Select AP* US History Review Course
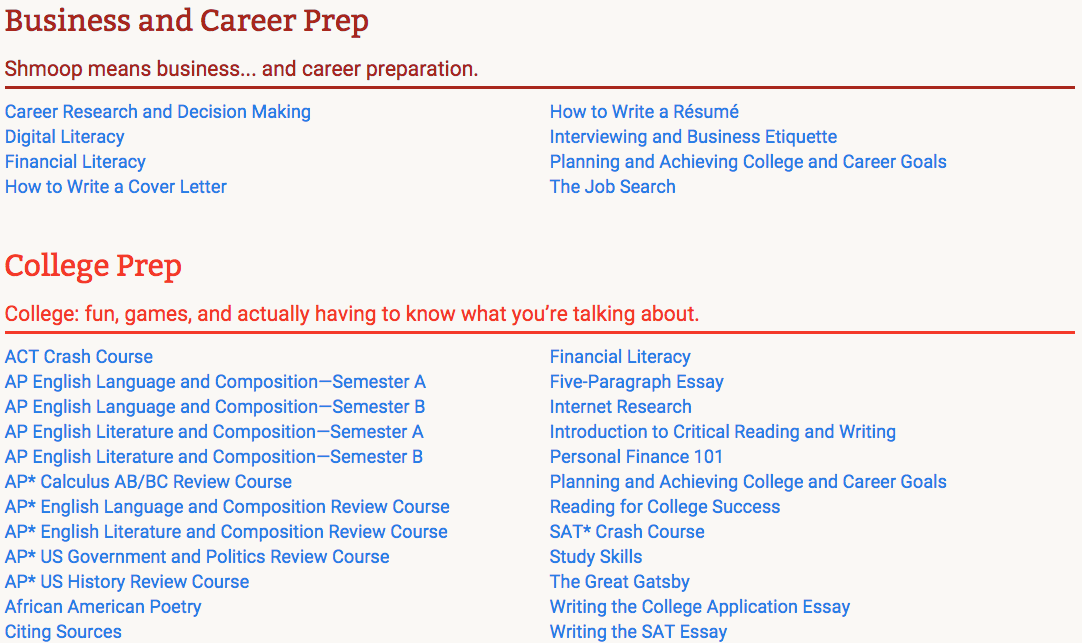The width and height of the screenshot is (1082, 643). coord(126,582)
